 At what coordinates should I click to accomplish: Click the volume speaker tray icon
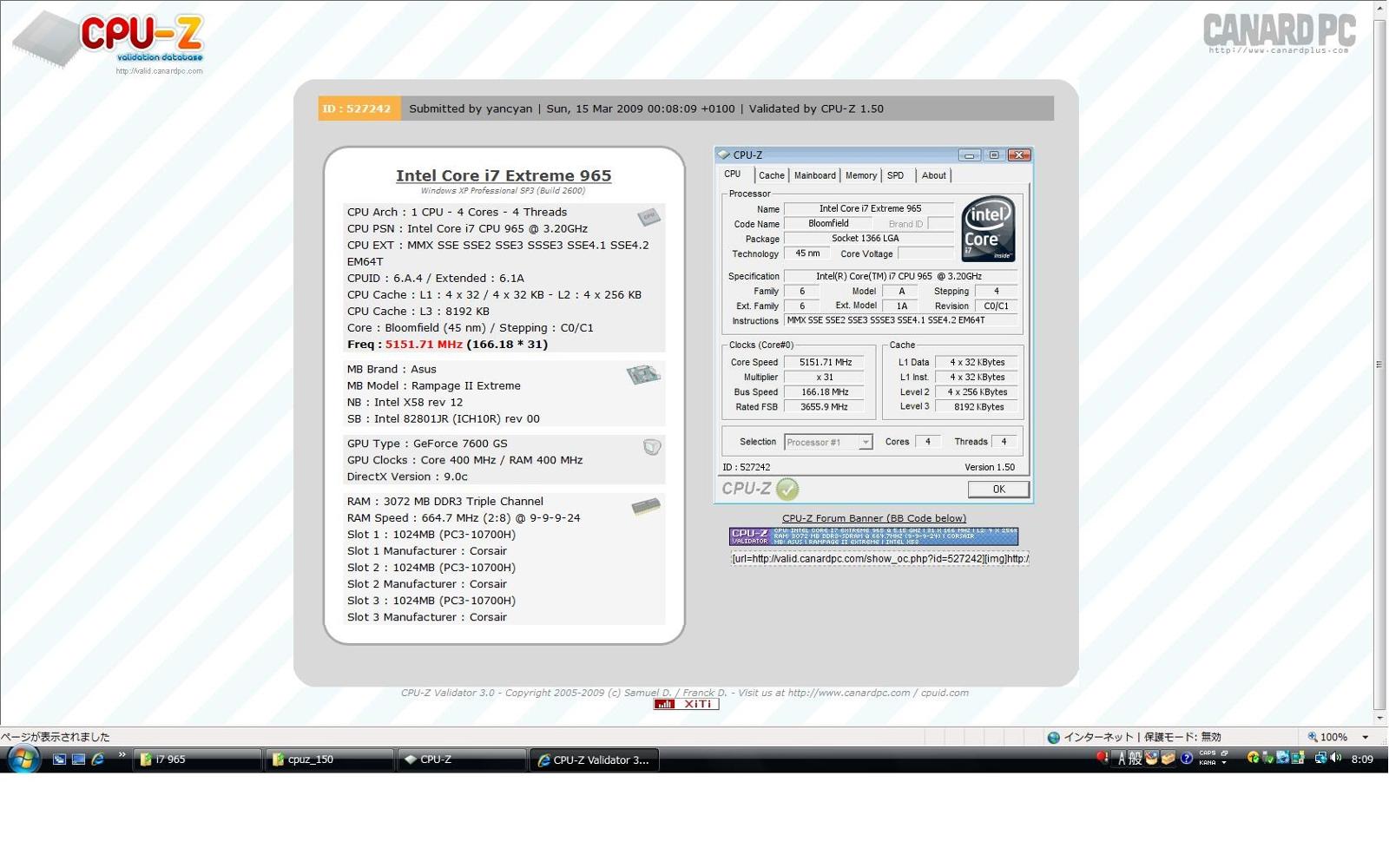pos(1336,758)
